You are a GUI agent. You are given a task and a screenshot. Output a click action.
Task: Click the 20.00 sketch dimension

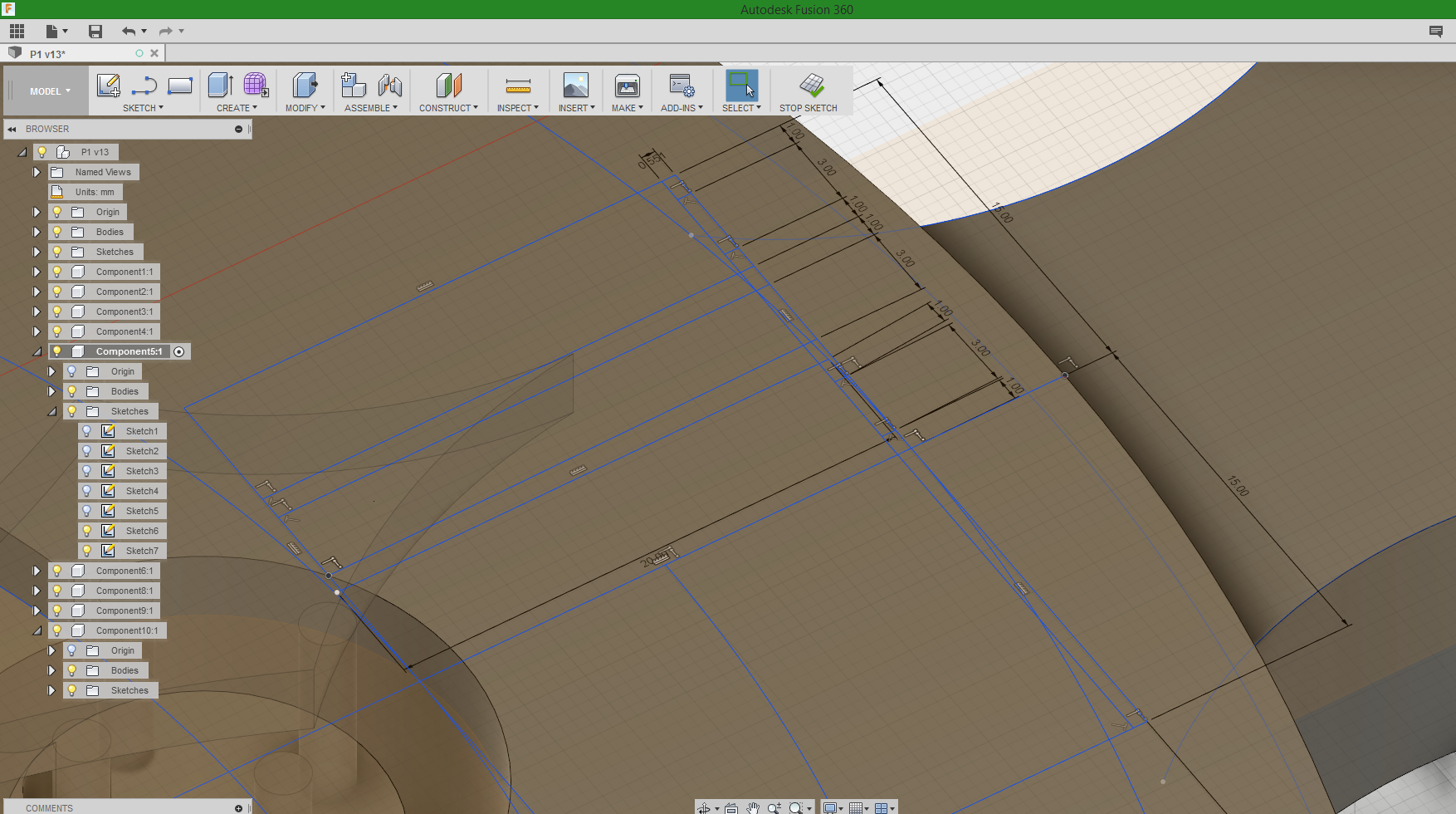coord(656,559)
